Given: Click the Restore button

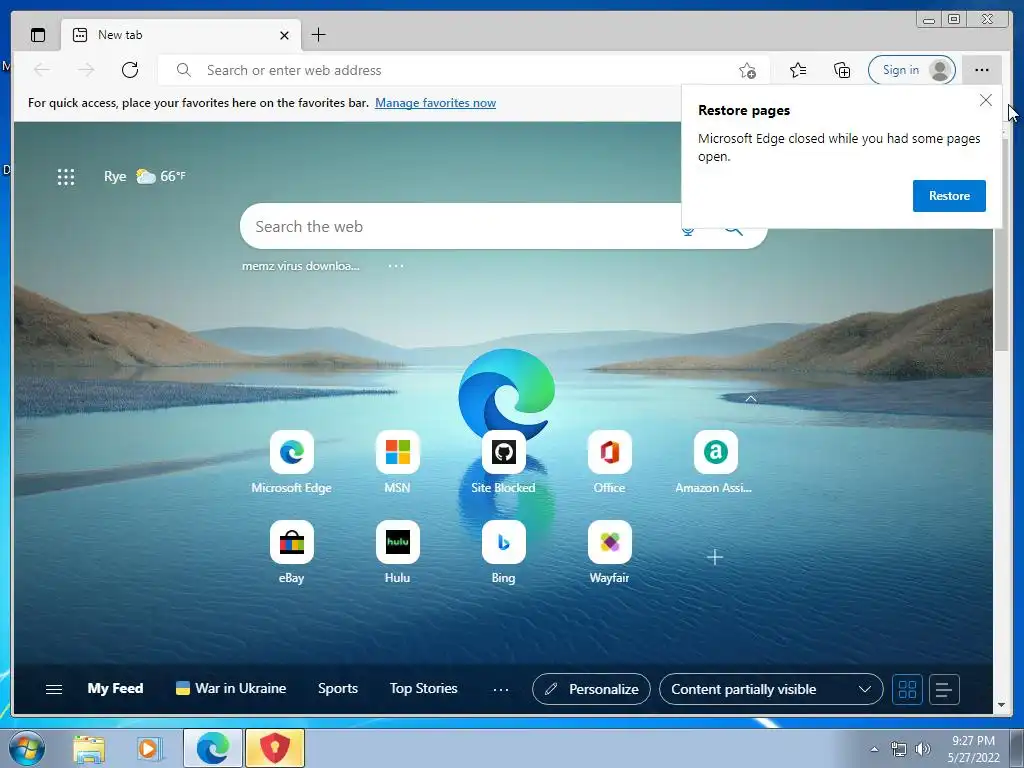Looking at the screenshot, I should (949, 196).
